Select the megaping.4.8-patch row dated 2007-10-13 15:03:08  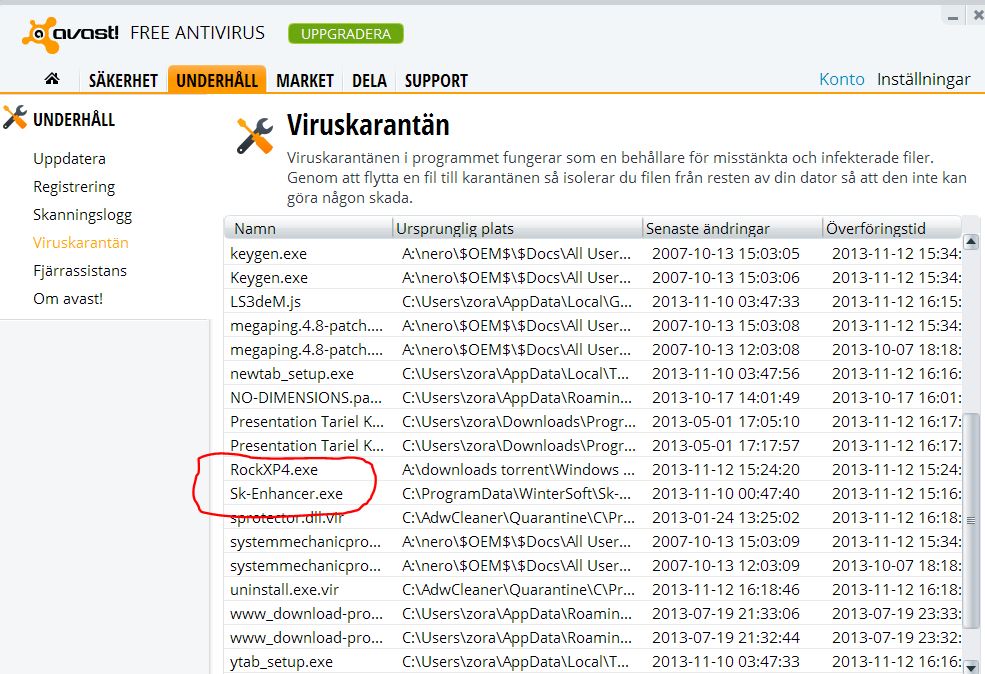click(x=592, y=325)
